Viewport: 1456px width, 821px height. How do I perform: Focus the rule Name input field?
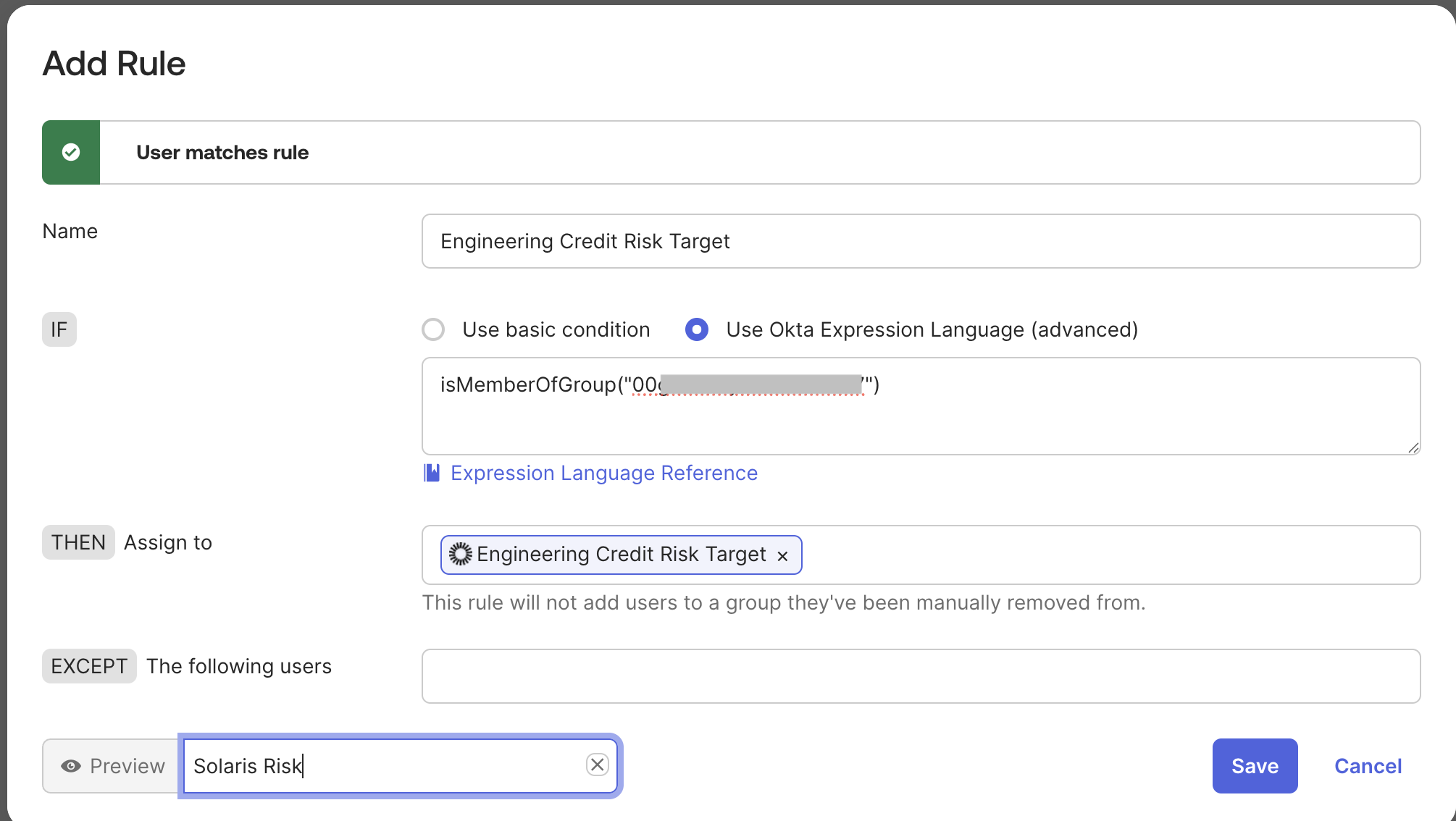[x=921, y=241]
